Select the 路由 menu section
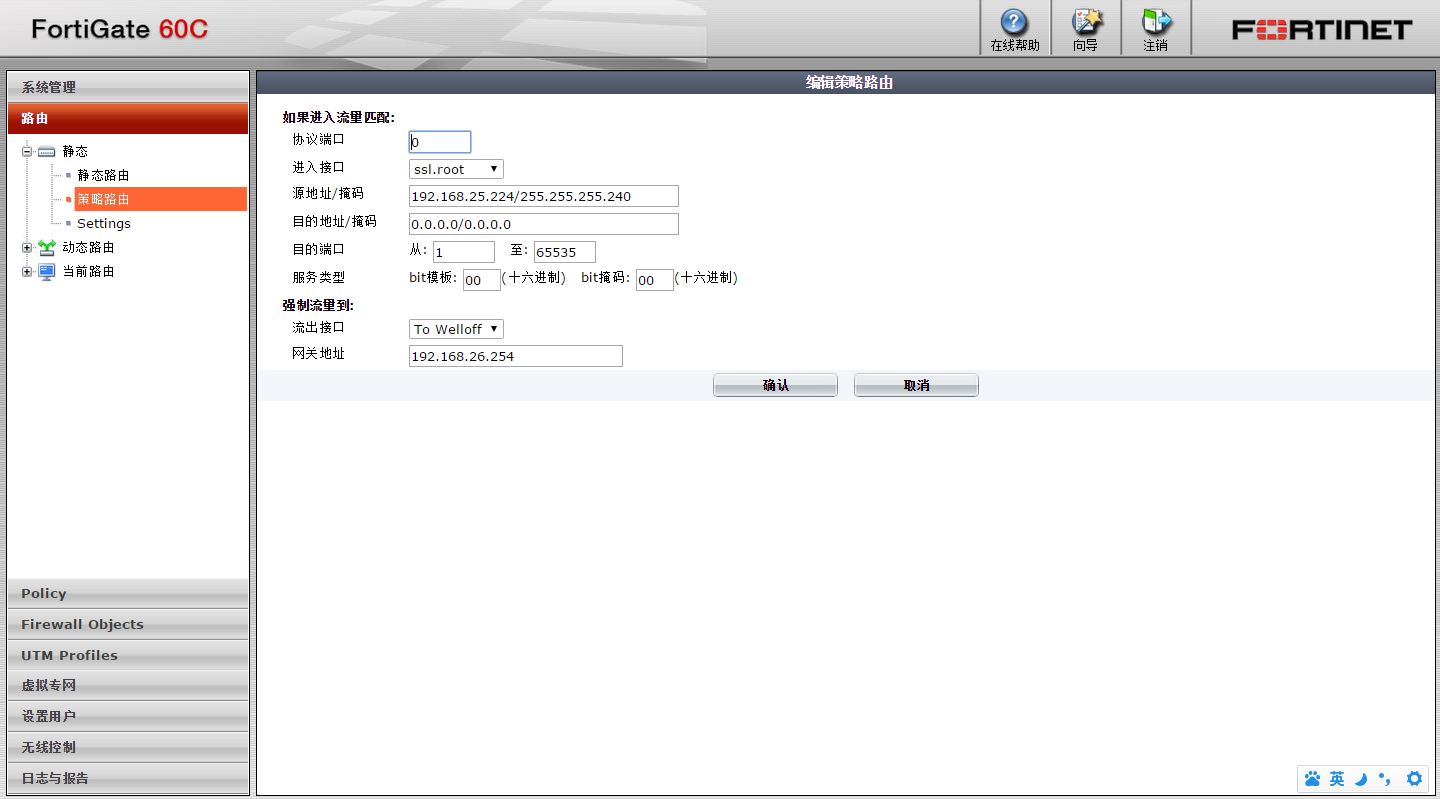 pos(128,118)
